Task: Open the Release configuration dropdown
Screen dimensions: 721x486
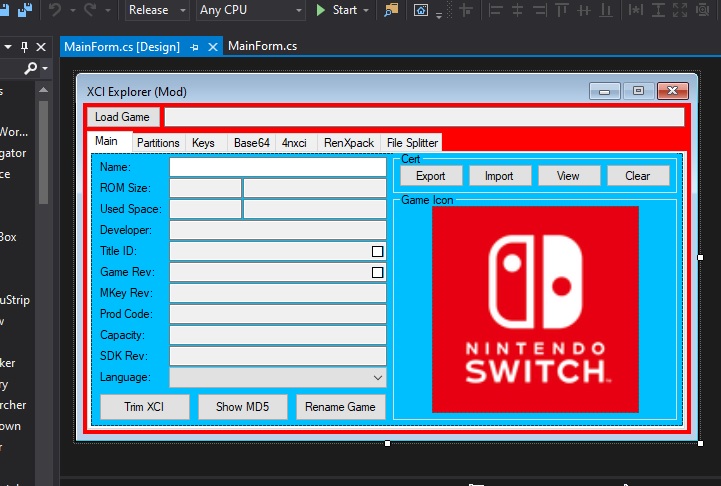Action: pyautogui.click(x=157, y=10)
